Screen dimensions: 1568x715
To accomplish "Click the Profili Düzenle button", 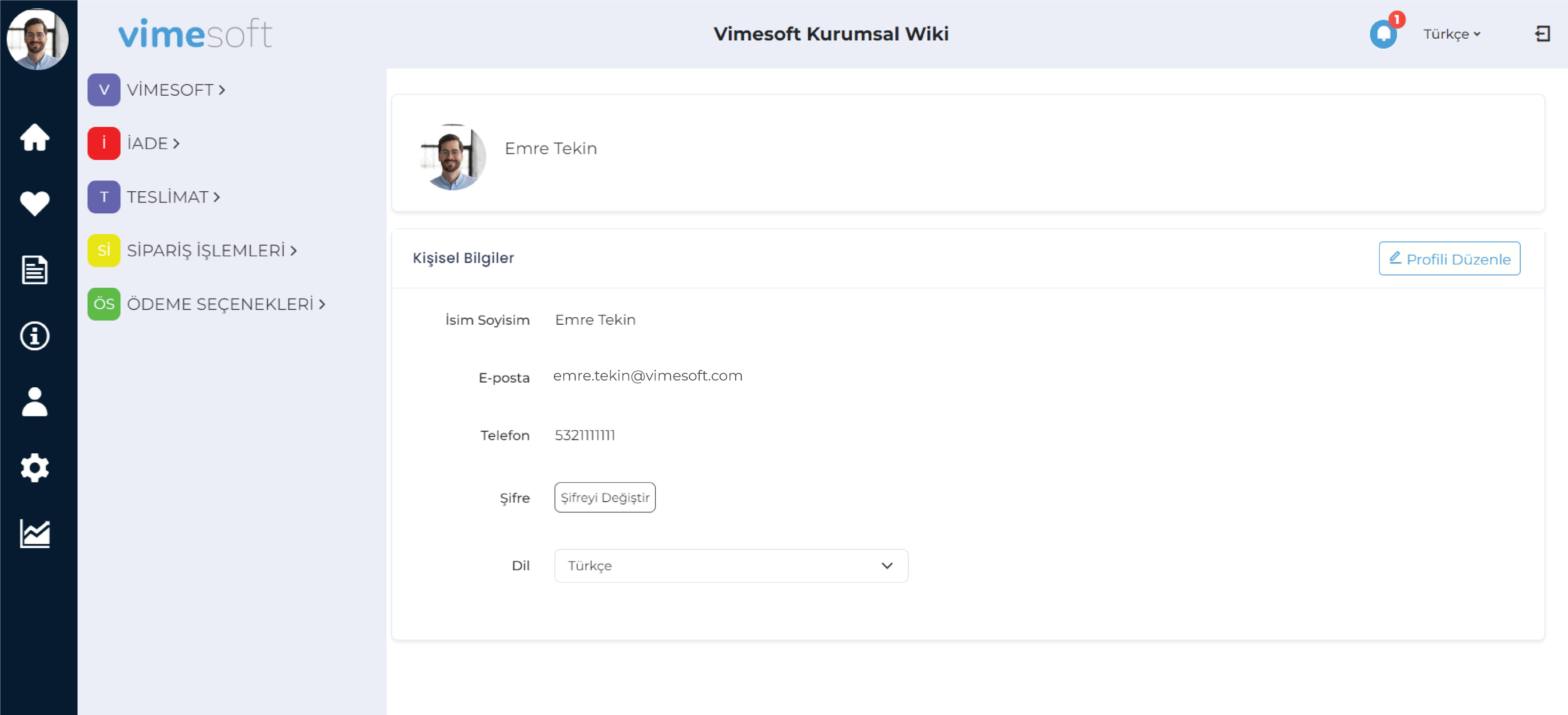I will click(1449, 258).
